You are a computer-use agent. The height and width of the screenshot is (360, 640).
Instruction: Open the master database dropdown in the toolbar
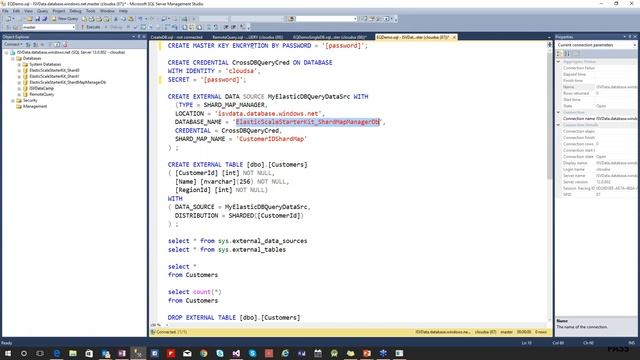[x=48, y=27]
